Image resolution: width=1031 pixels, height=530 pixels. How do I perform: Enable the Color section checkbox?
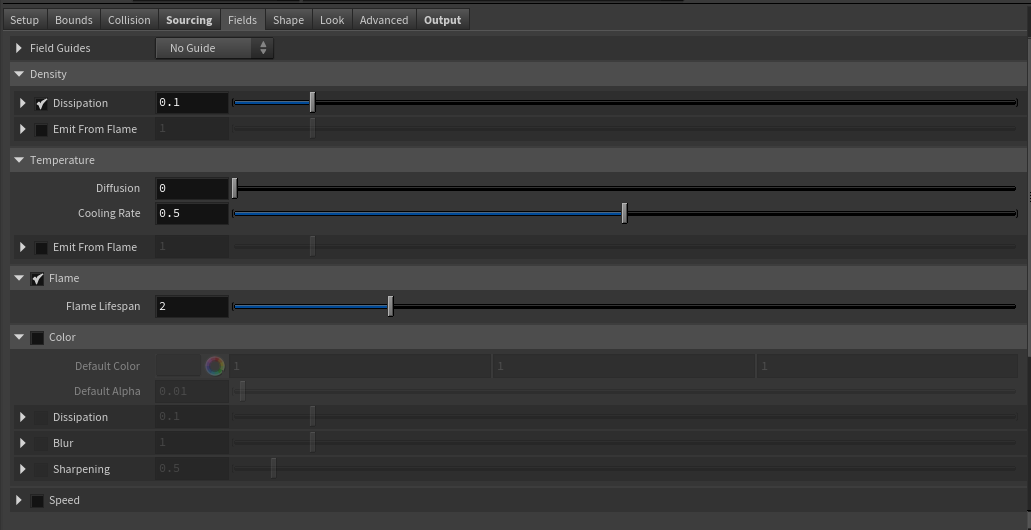(x=37, y=338)
